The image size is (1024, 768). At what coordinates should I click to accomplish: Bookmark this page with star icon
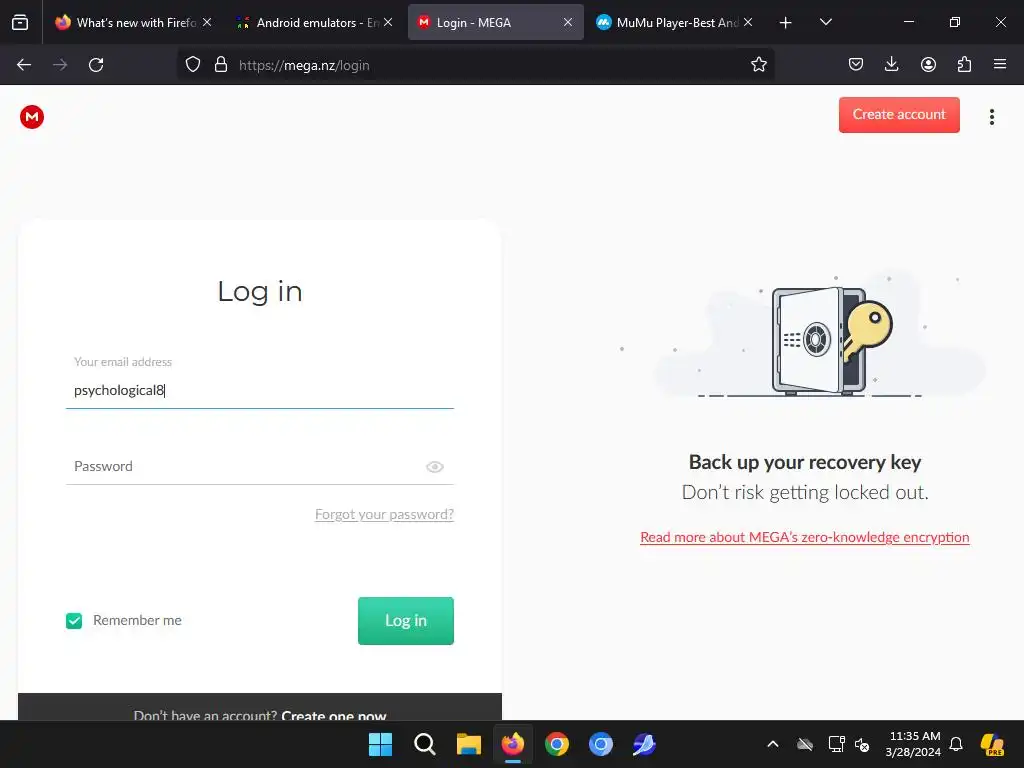pos(758,65)
